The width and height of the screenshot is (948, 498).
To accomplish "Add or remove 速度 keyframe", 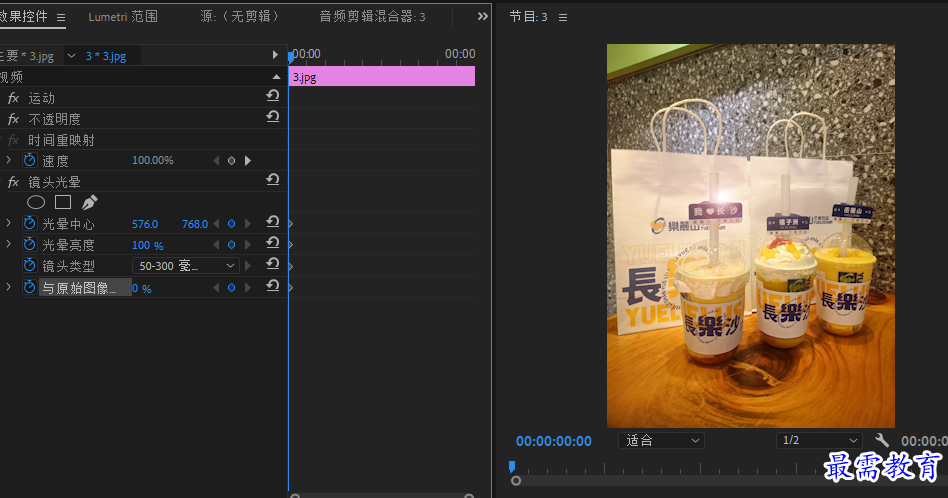I will (x=231, y=161).
